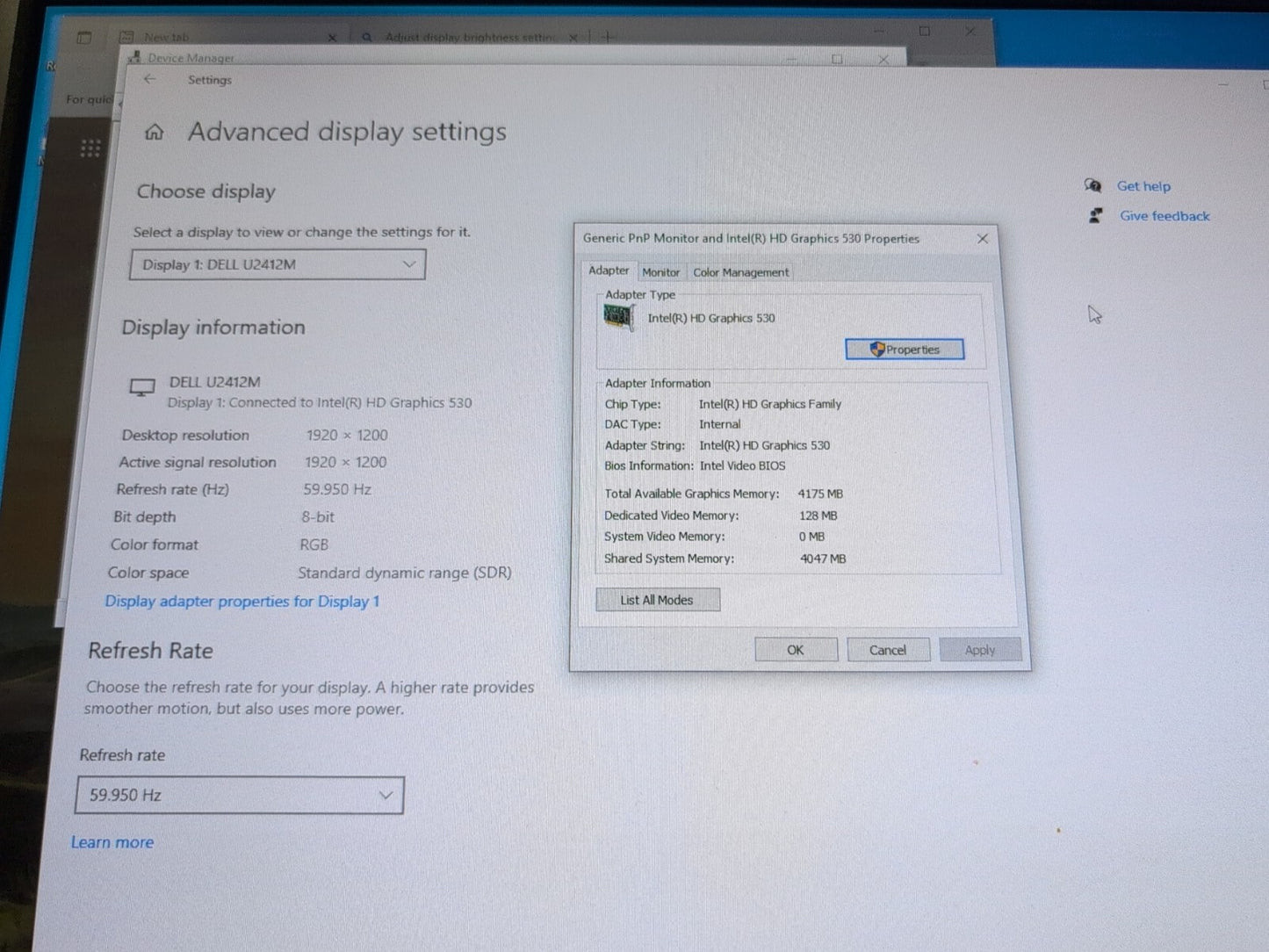
Task: Click the DELL U2412M monitor icon
Action: click(x=142, y=387)
